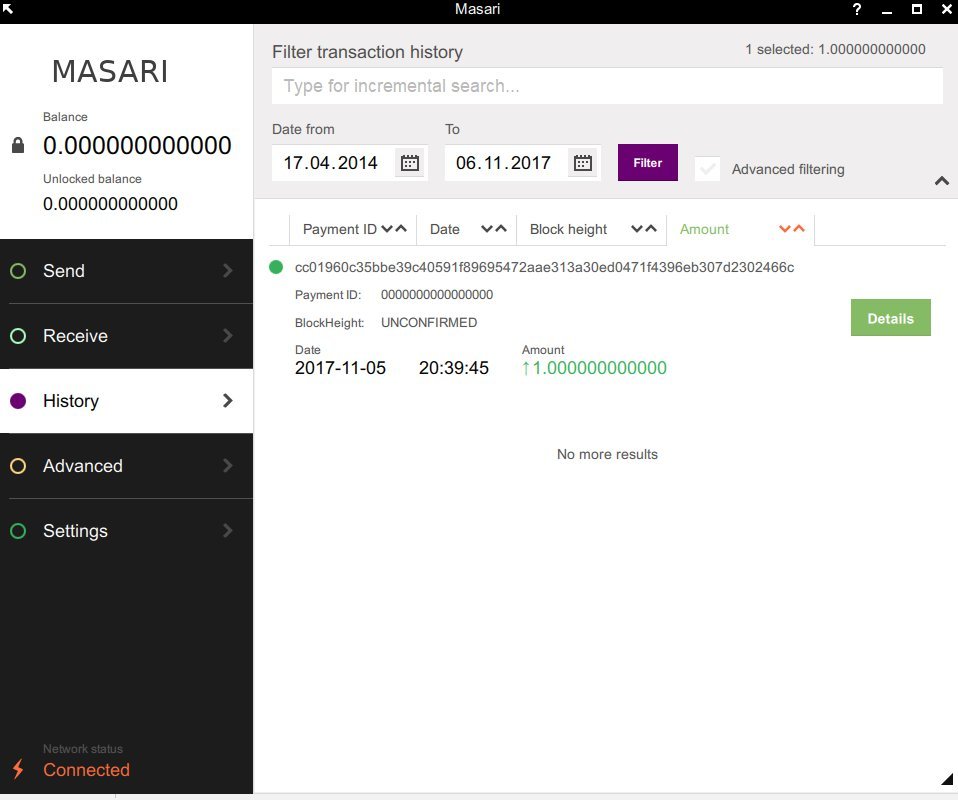
Task: Click the 'No more results' message
Action: point(607,454)
